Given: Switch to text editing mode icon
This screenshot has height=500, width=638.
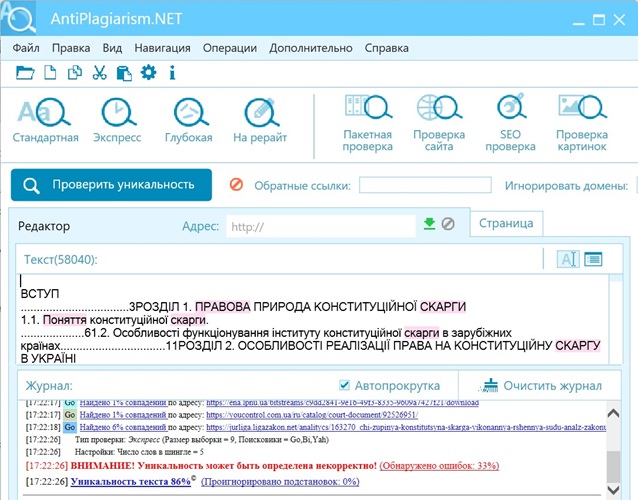Looking at the screenshot, I should pos(568,259).
